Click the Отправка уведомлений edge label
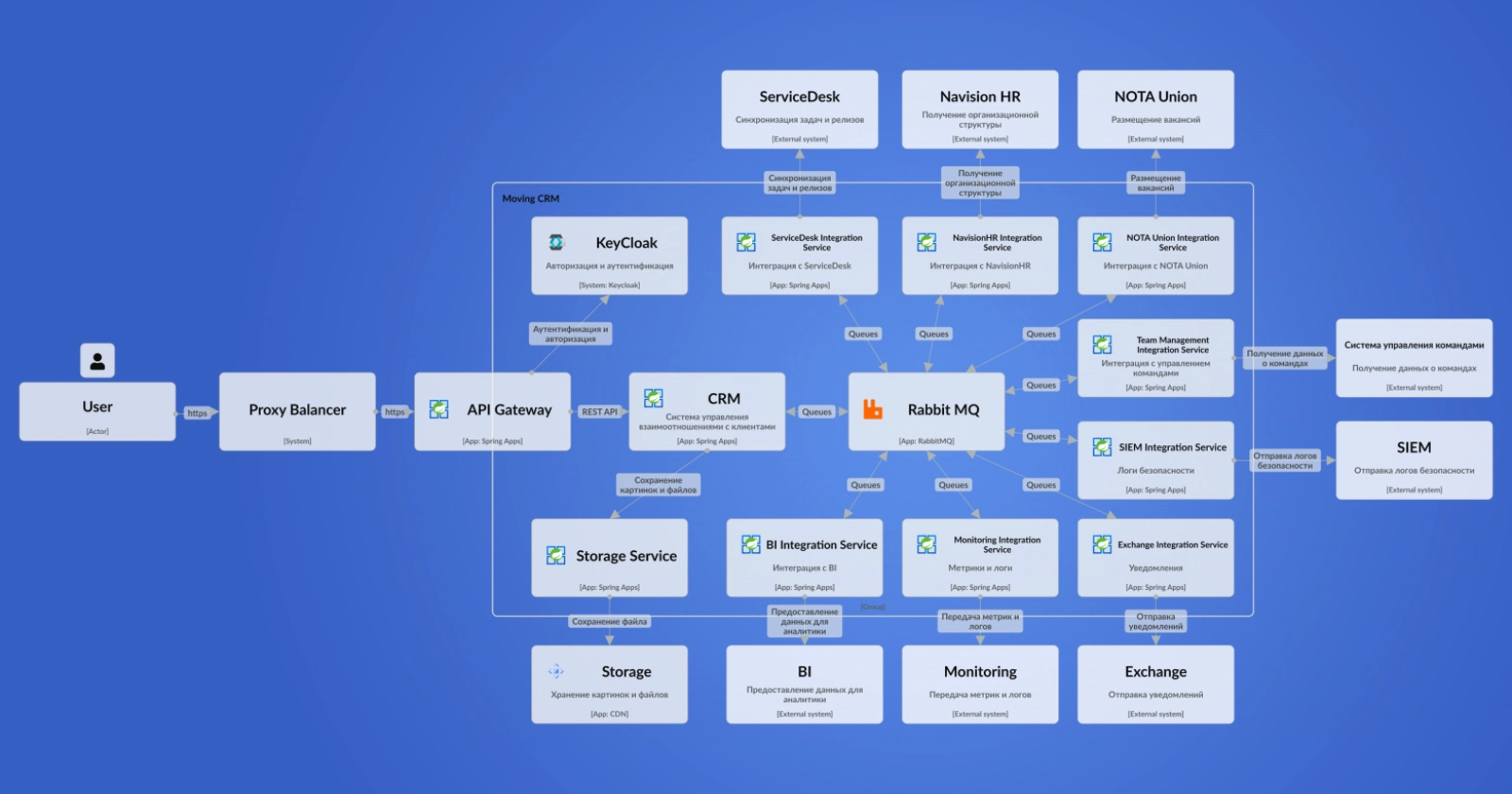 point(1156,621)
